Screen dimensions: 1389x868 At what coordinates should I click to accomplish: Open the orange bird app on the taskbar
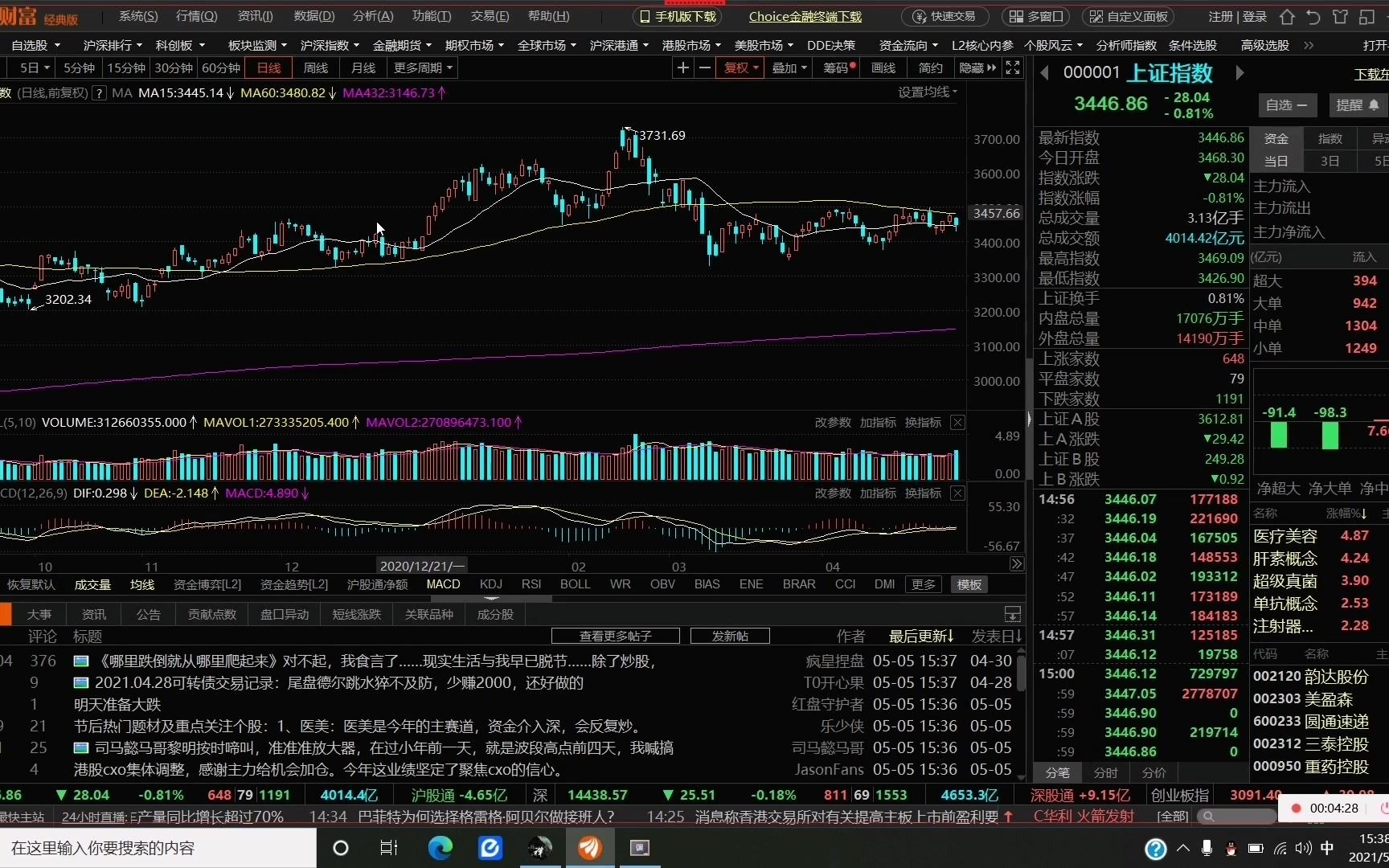coord(590,848)
